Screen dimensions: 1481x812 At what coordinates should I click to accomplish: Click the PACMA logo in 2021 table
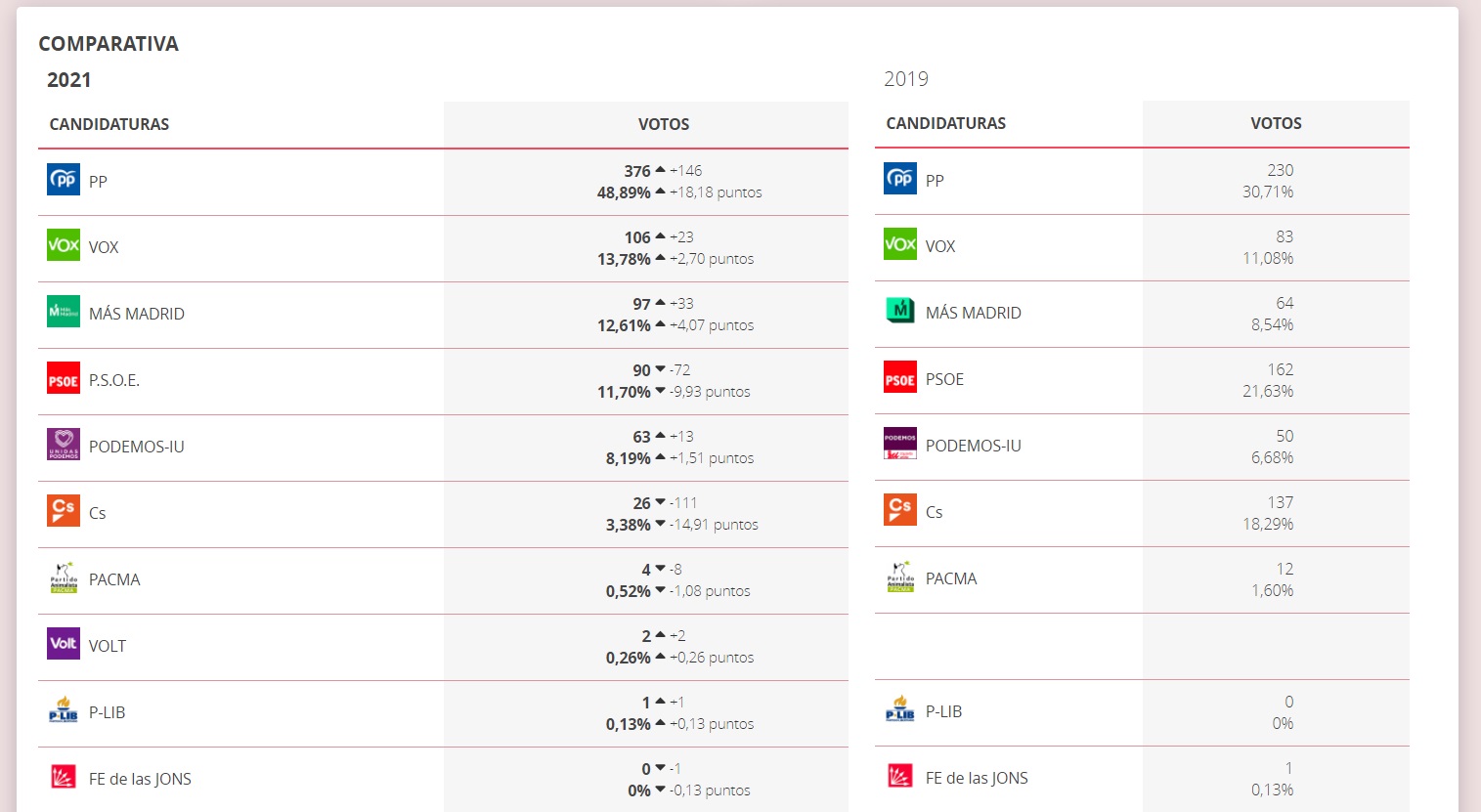point(64,577)
